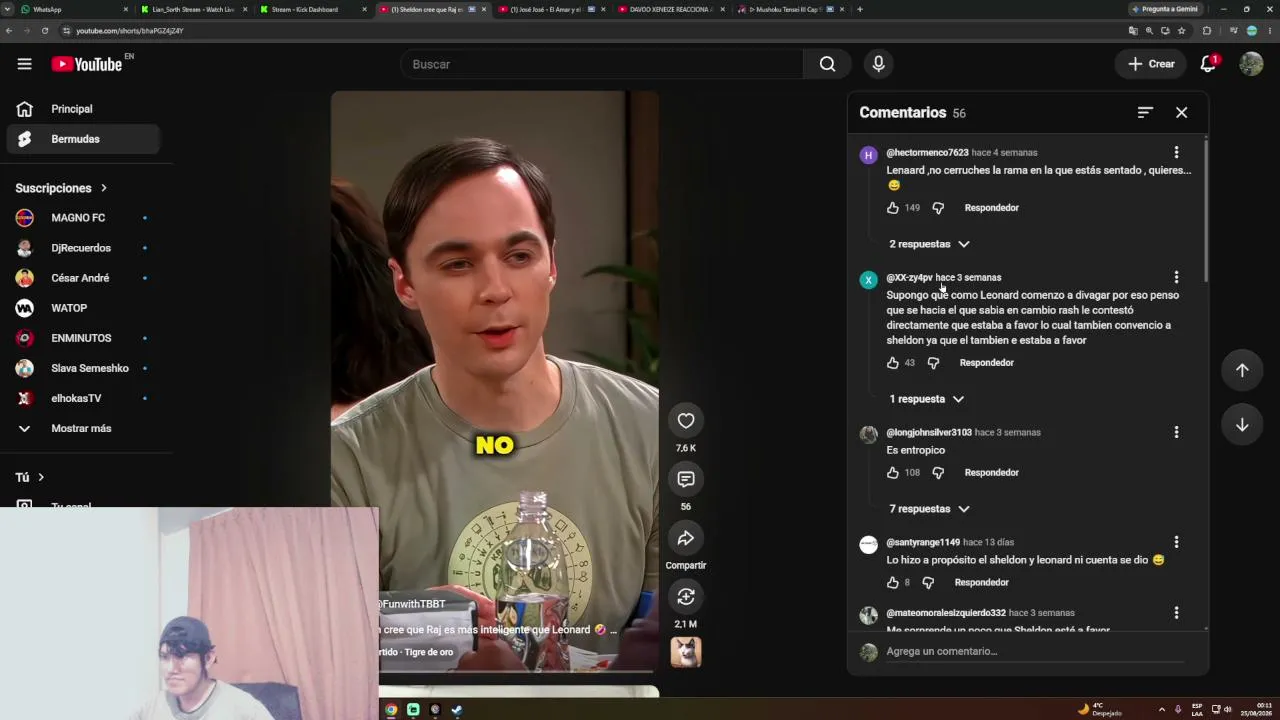Screen dimensions: 1280x720
Task: Switch to the WhatsApp browser tab
Action: point(72,9)
